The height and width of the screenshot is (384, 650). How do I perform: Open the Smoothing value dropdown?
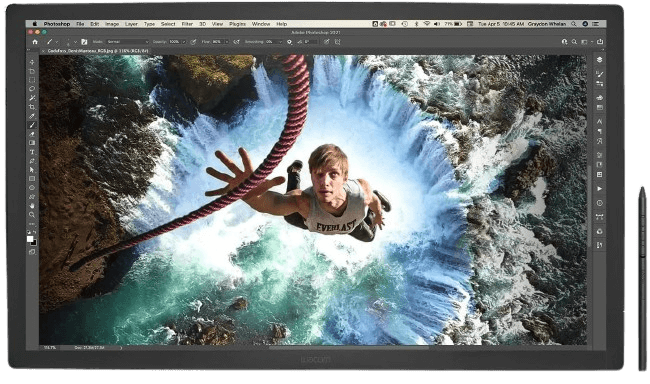pyautogui.click(x=281, y=41)
